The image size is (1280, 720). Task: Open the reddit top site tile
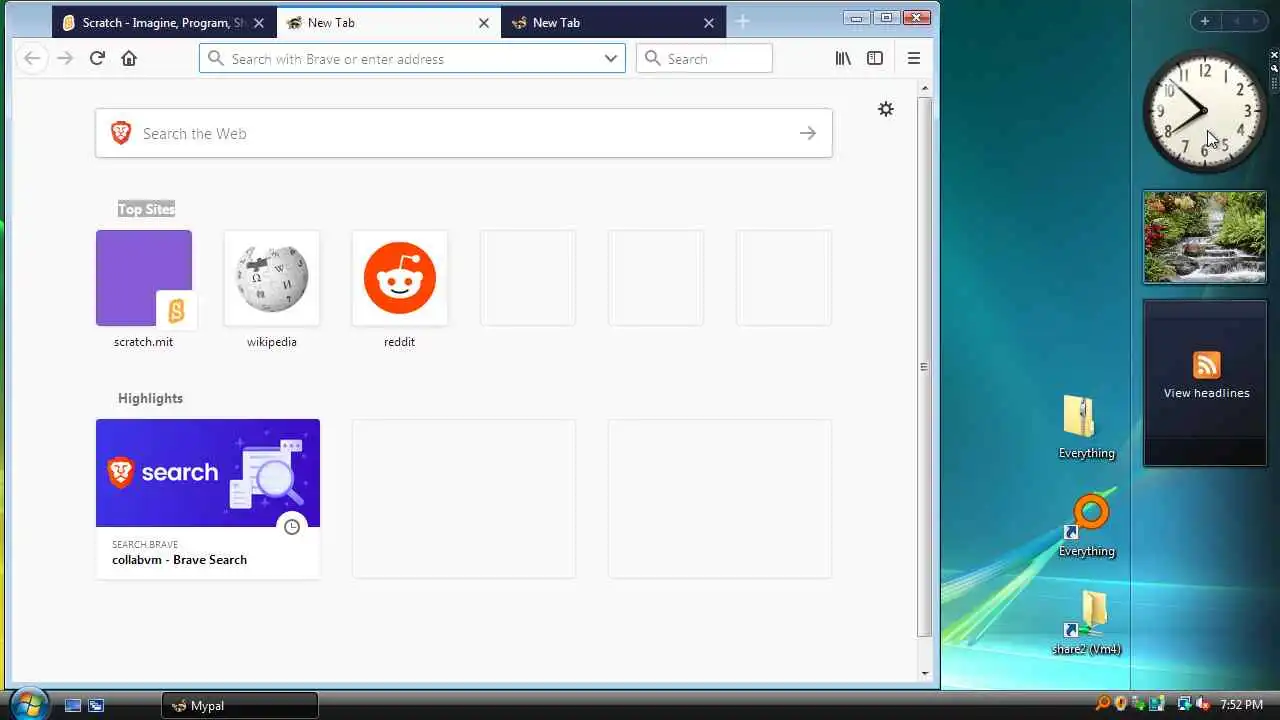(x=400, y=278)
